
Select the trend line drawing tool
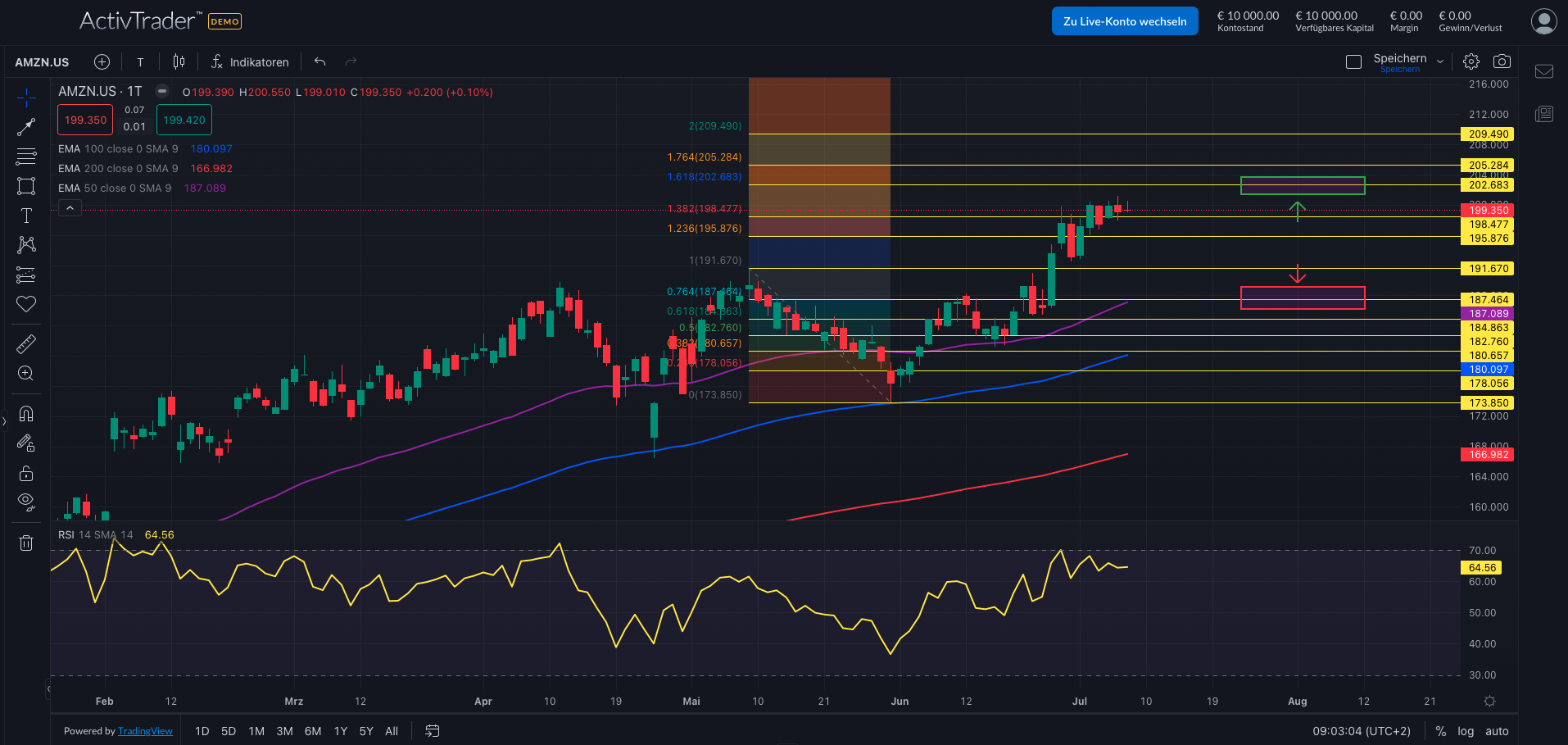pyautogui.click(x=26, y=127)
